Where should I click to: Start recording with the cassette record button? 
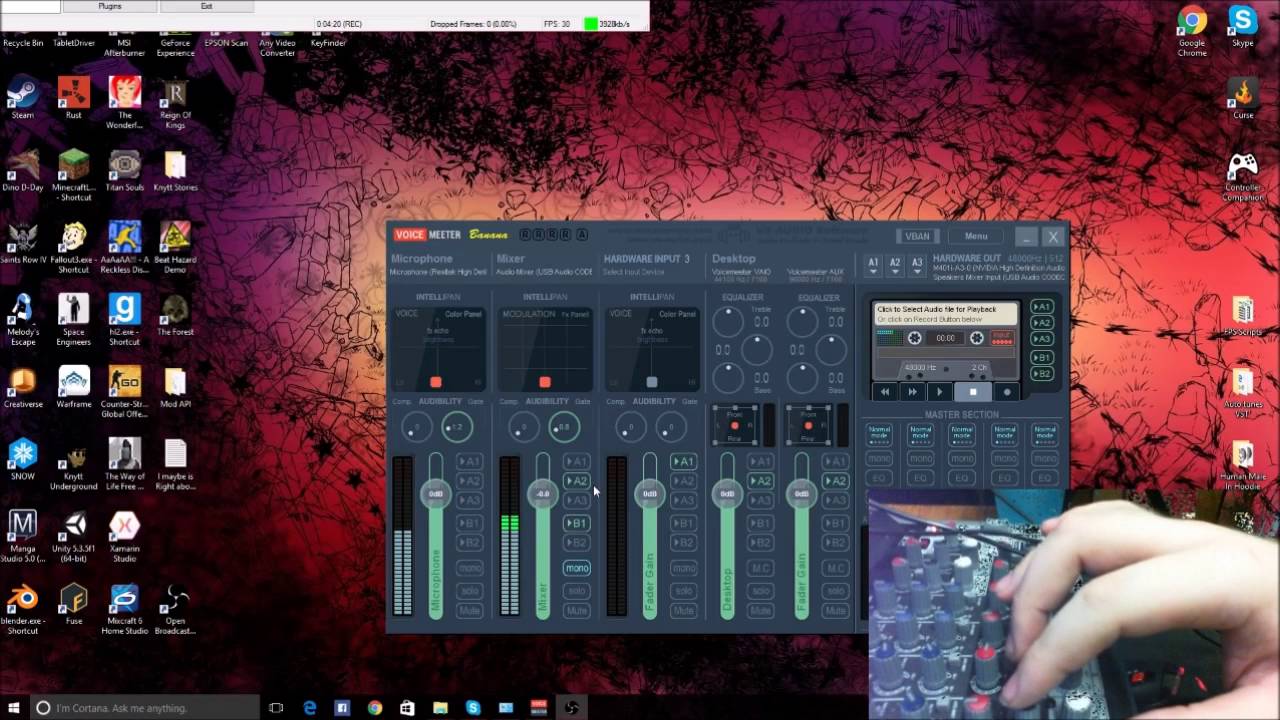pos(1006,392)
